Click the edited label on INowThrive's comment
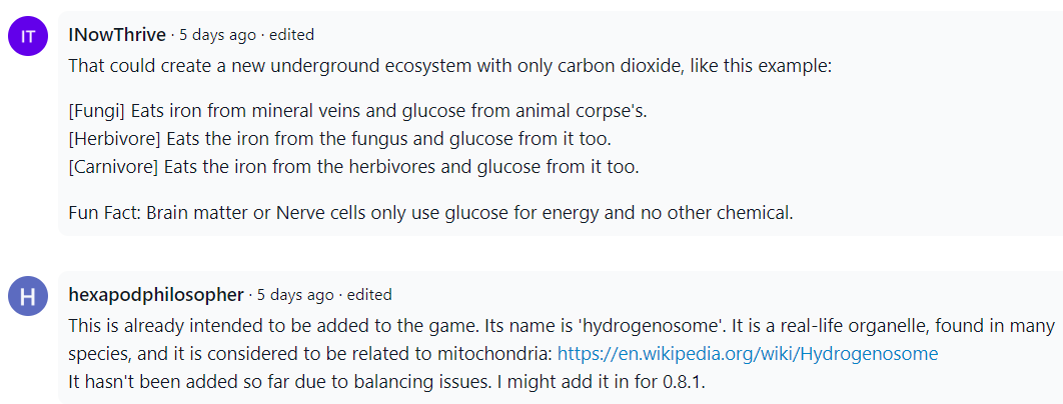 tap(292, 35)
